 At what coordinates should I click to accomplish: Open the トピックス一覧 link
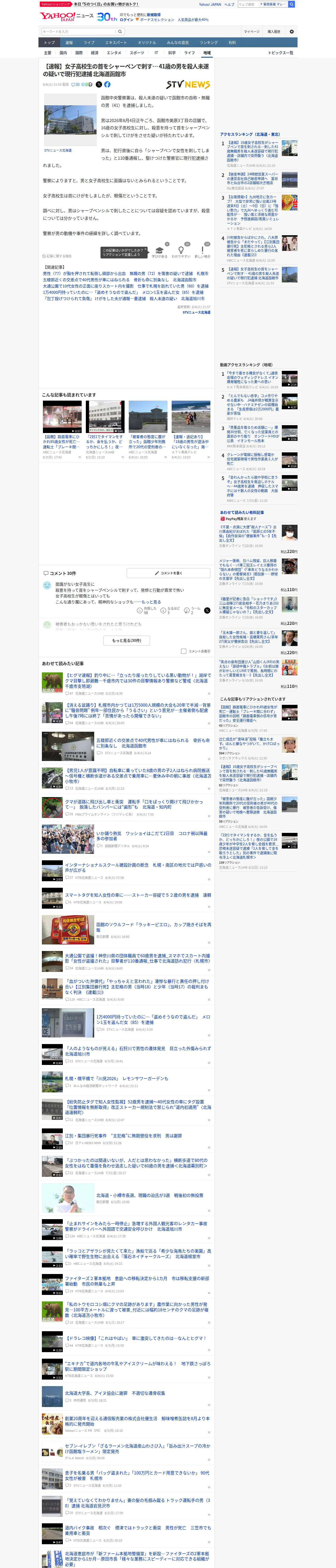pos(281,53)
